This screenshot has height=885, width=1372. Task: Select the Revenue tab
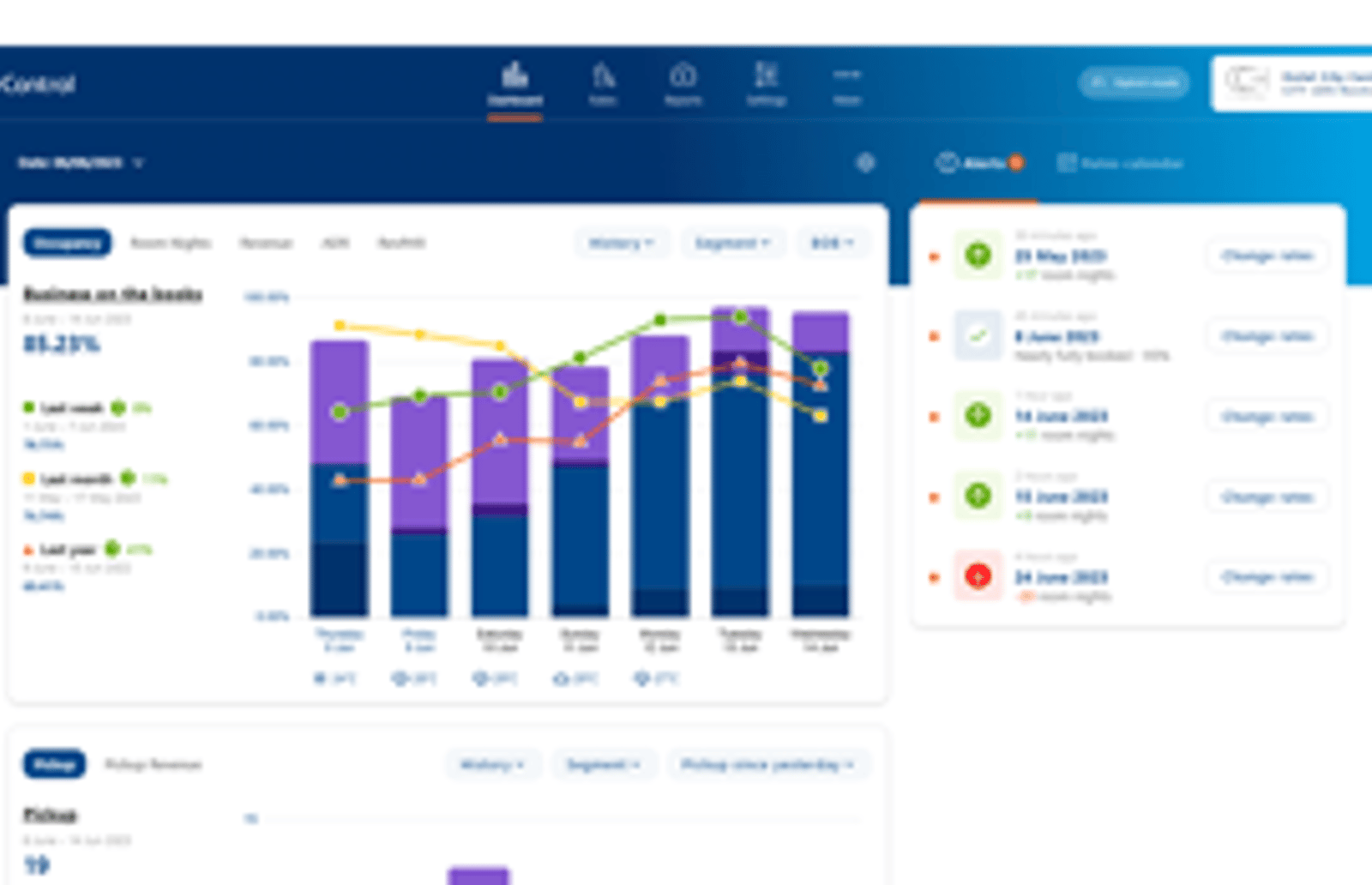click(x=266, y=243)
